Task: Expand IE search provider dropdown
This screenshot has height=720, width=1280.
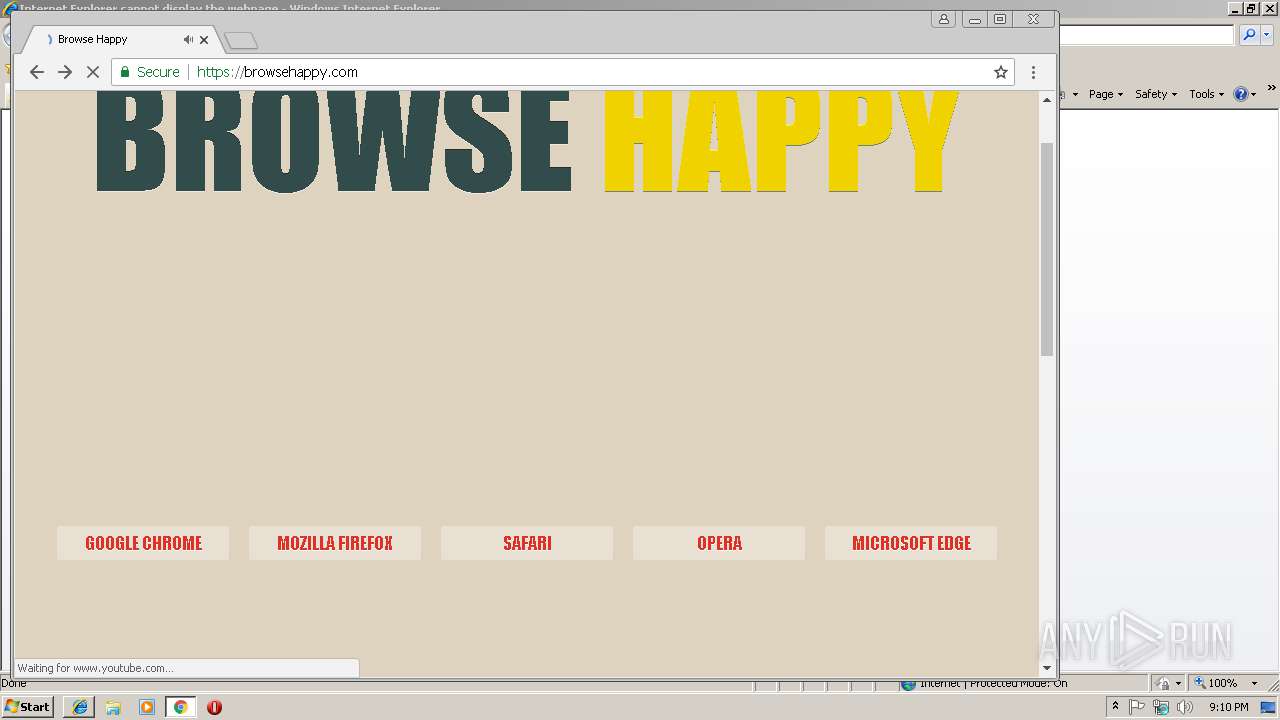Action: (1266, 35)
